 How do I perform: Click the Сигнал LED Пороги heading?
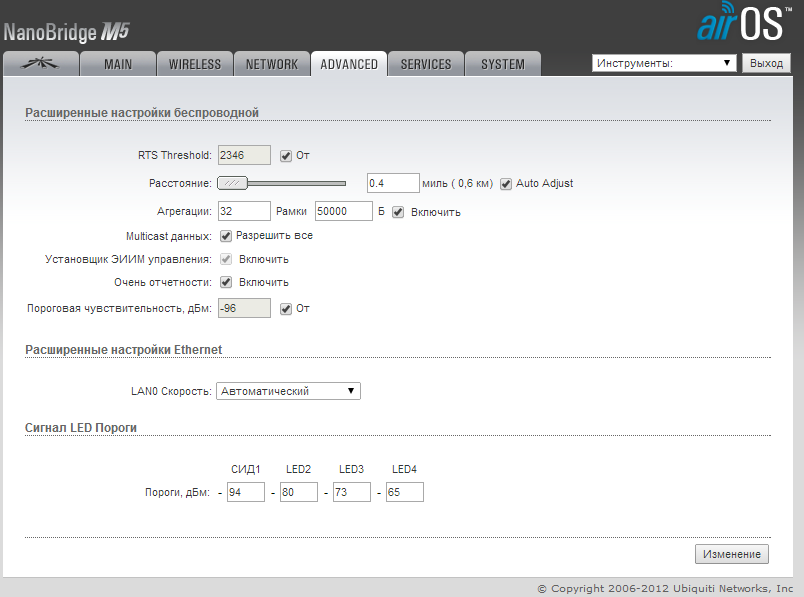click(81, 427)
